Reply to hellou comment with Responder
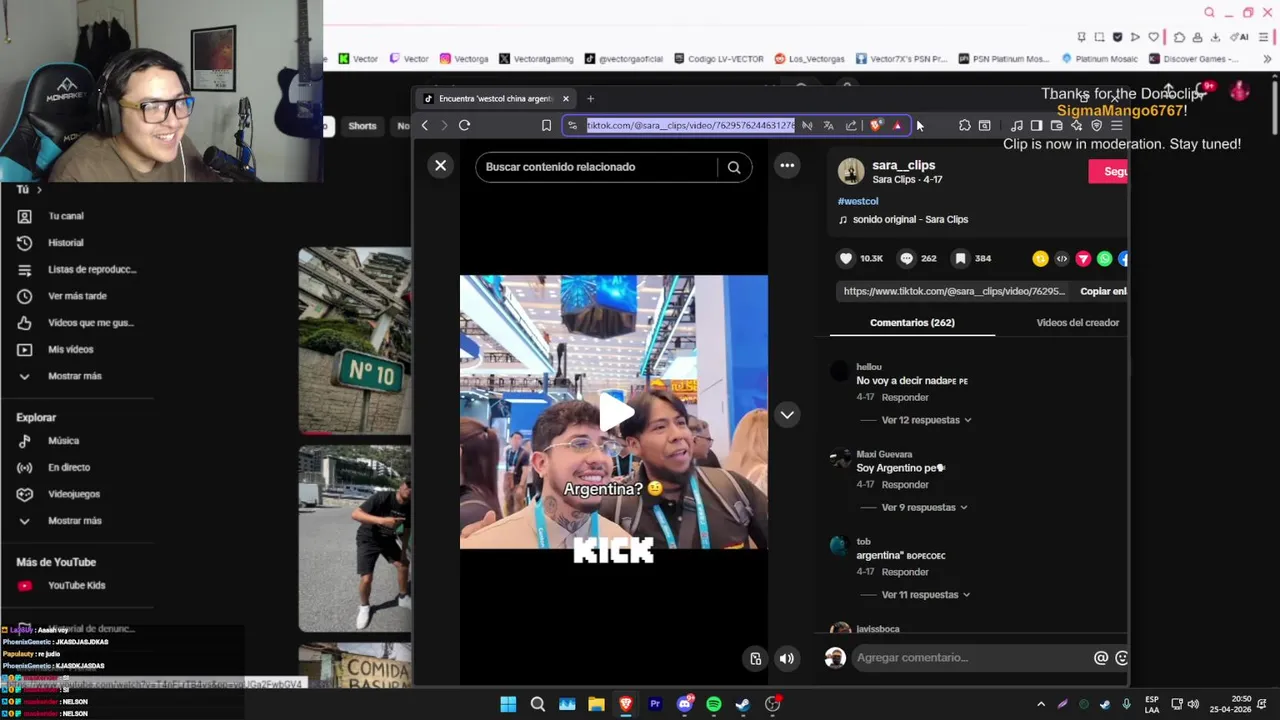The image size is (1280, 720). [x=905, y=397]
